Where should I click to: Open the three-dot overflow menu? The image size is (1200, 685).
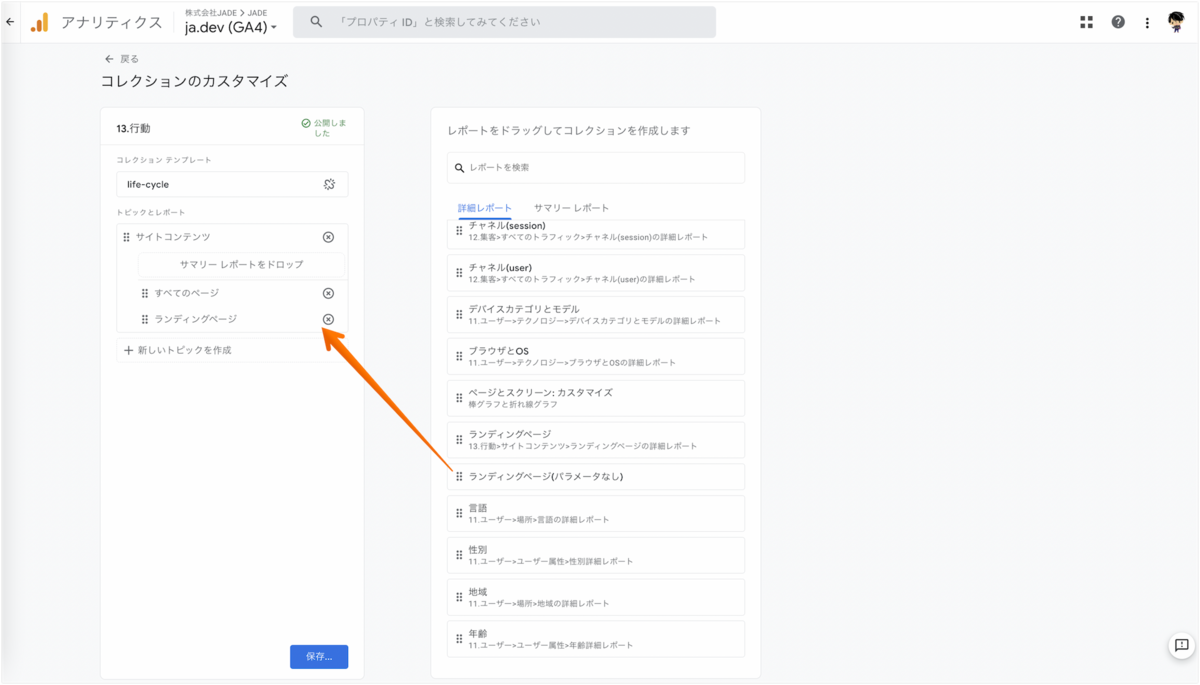1147,21
